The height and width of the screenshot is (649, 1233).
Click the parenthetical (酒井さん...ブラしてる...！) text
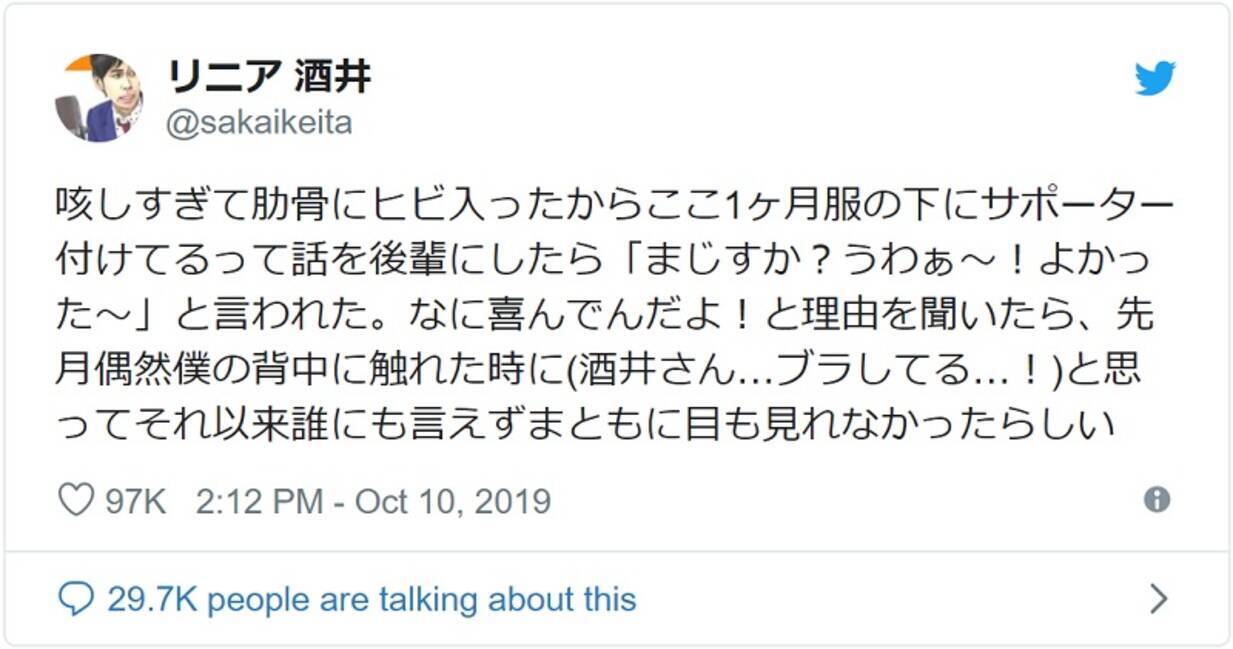click(x=815, y=368)
